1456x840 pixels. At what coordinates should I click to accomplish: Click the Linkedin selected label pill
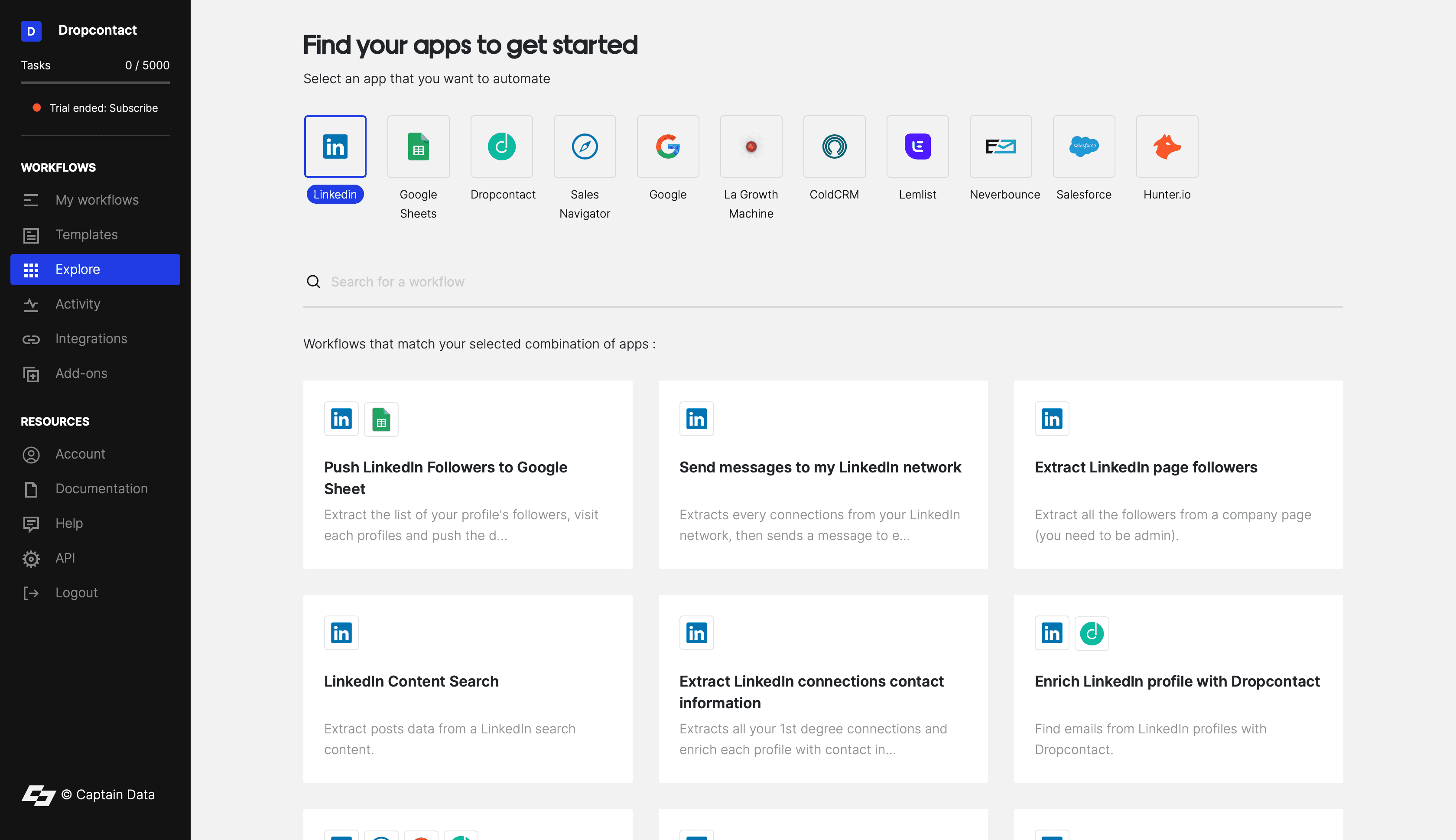[335, 195]
